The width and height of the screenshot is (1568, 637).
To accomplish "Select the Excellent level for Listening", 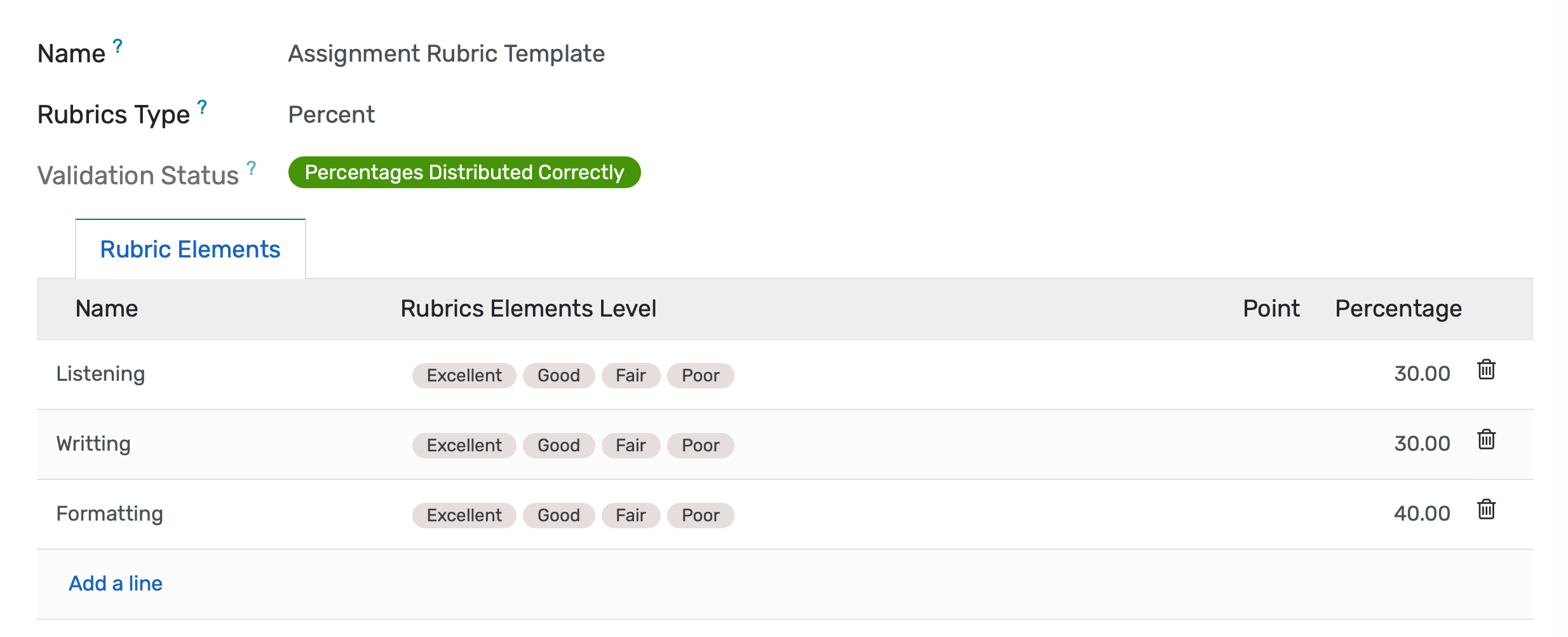I will (464, 375).
